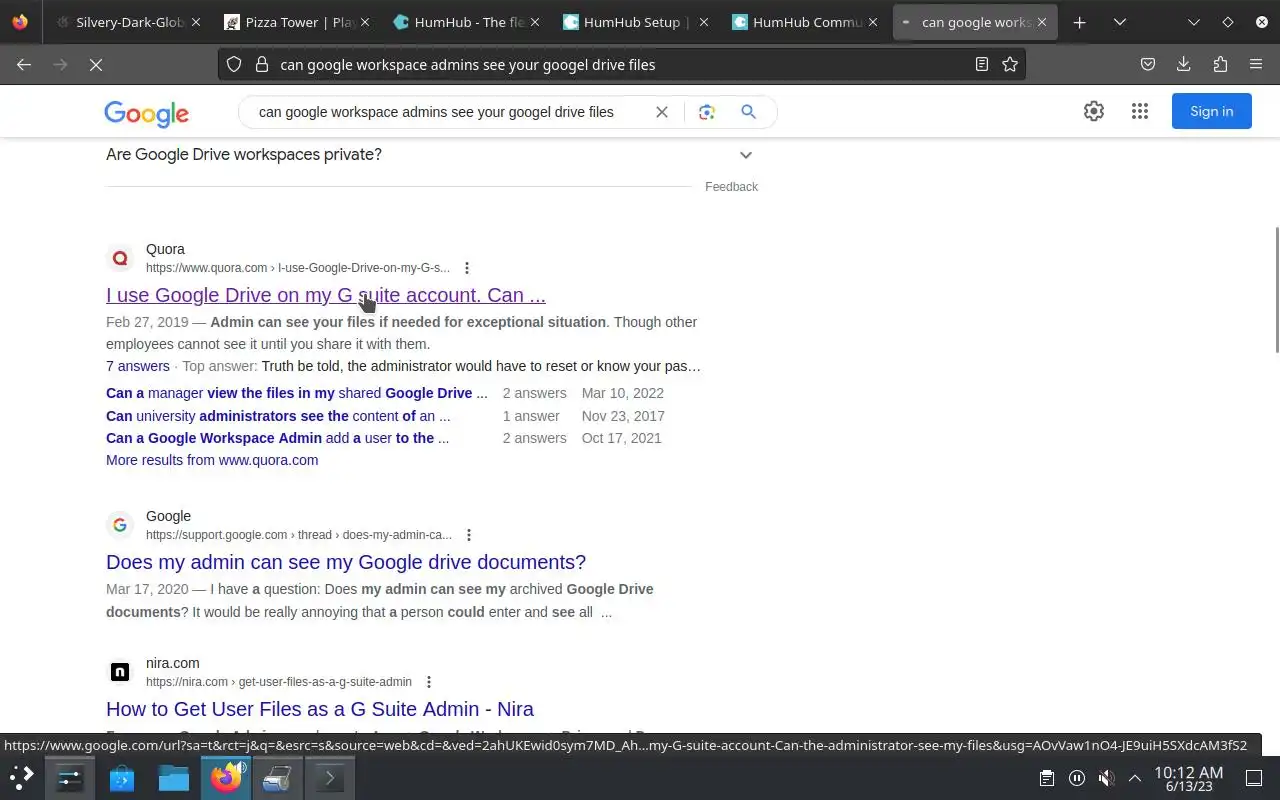Open volume control in system tray
This screenshot has height=800, width=1280.
[x=1106, y=778]
